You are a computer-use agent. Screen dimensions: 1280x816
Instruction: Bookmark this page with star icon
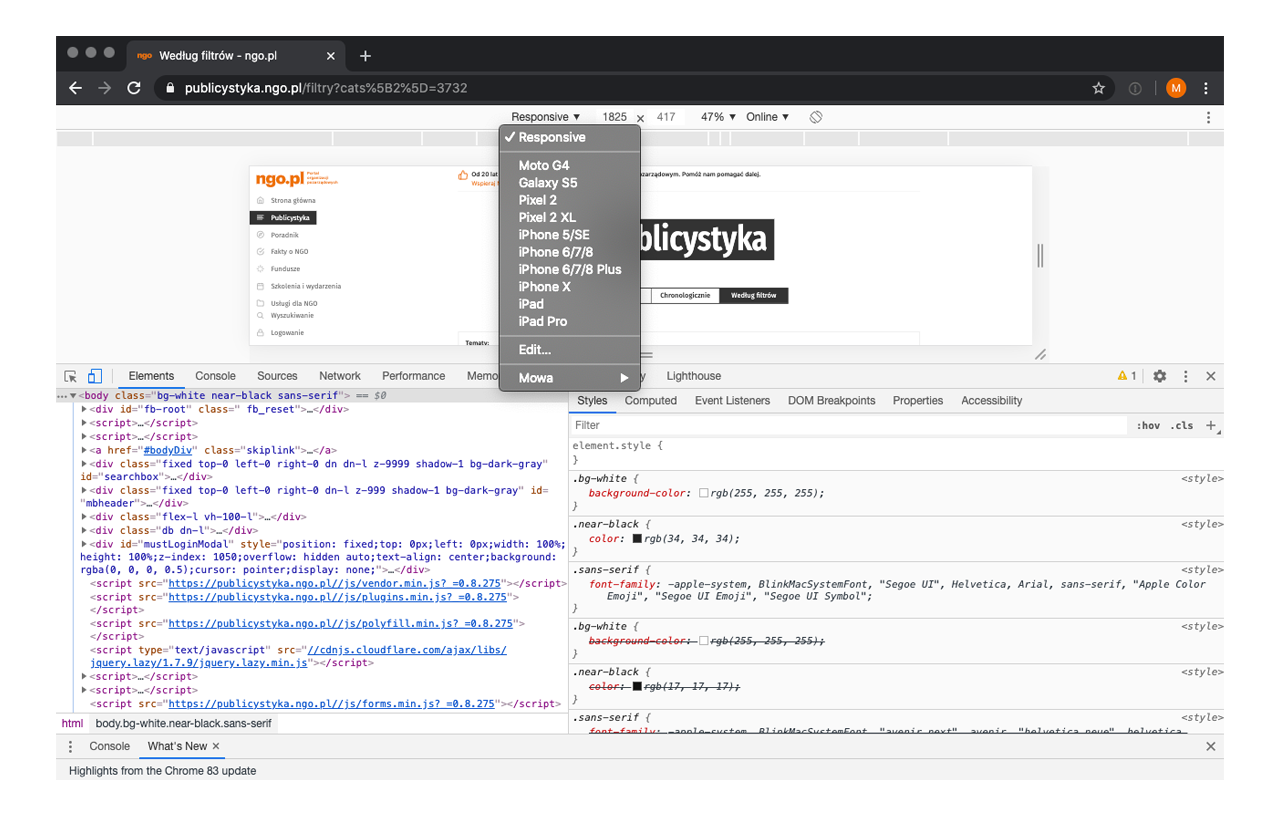click(1099, 88)
